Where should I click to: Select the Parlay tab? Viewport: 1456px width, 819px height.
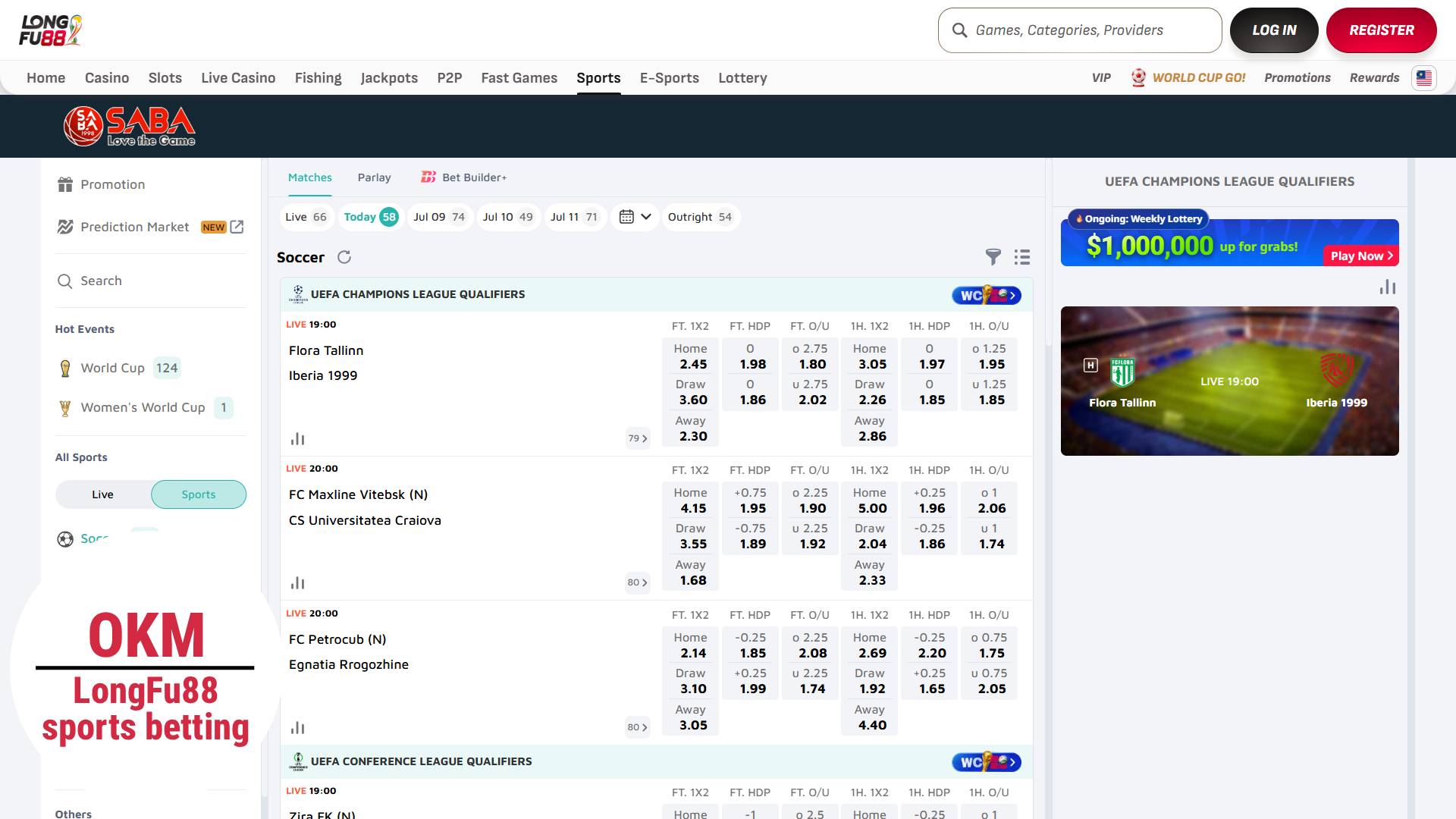coord(375,177)
